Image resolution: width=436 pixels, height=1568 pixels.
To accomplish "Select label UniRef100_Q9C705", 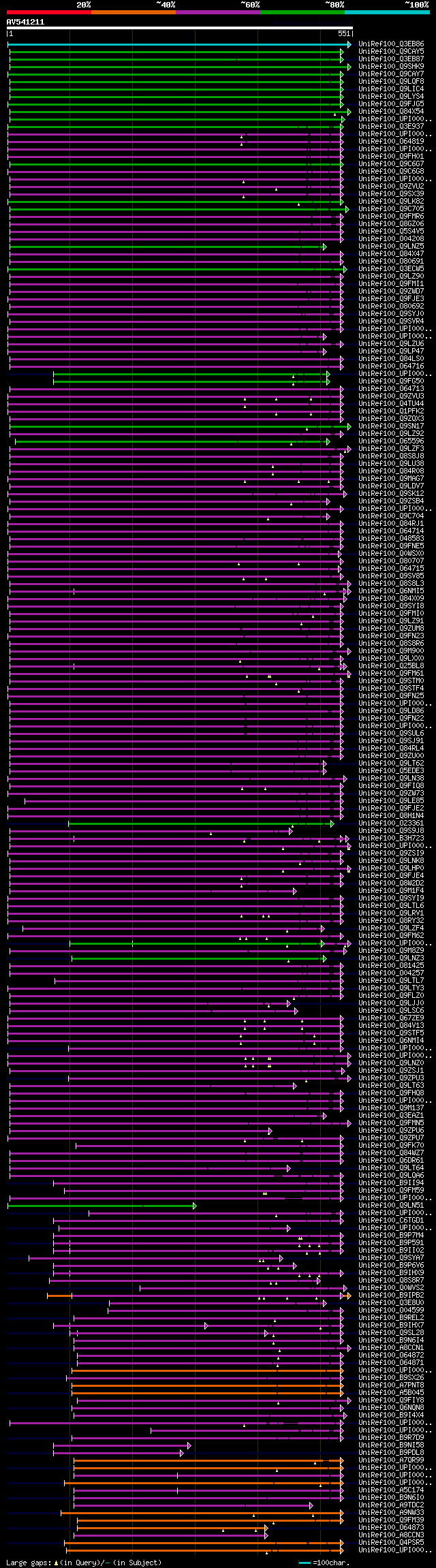I will click(x=391, y=209).
